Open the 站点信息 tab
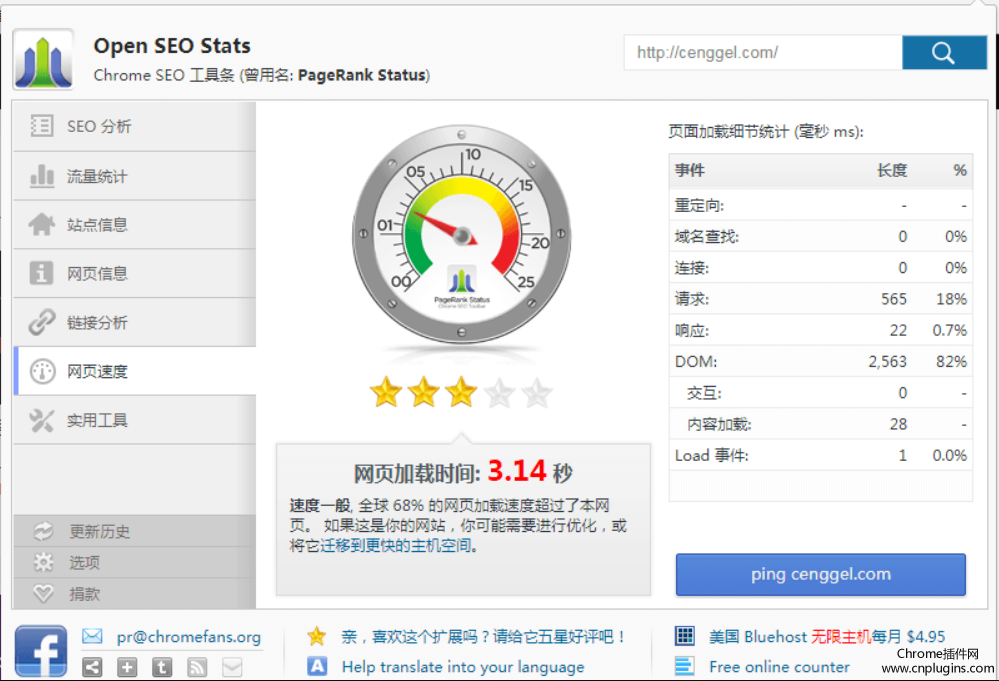Image resolution: width=999 pixels, height=681 pixels. 134,225
